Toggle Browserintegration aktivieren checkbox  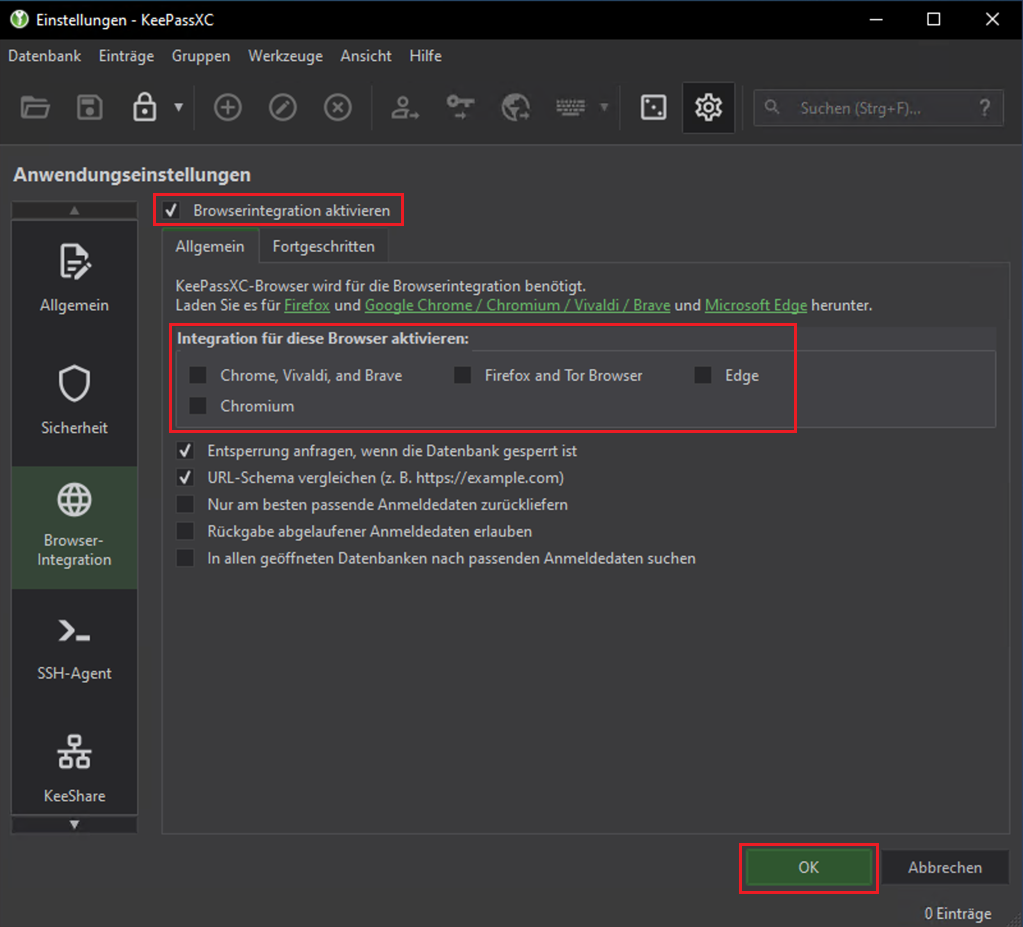[x=171, y=210]
